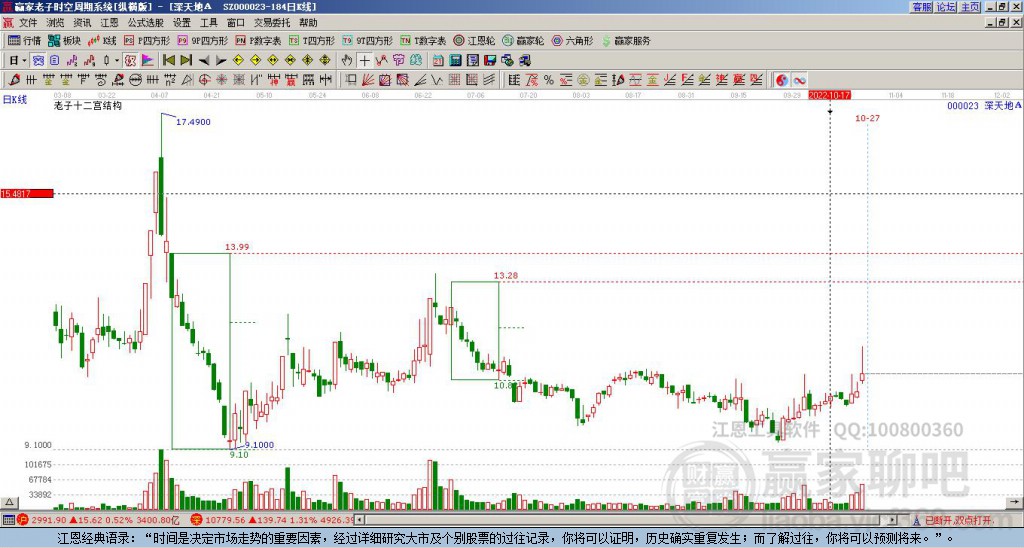Open the 六角形 hexagon tool
The height and width of the screenshot is (548, 1024).
tap(572, 40)
